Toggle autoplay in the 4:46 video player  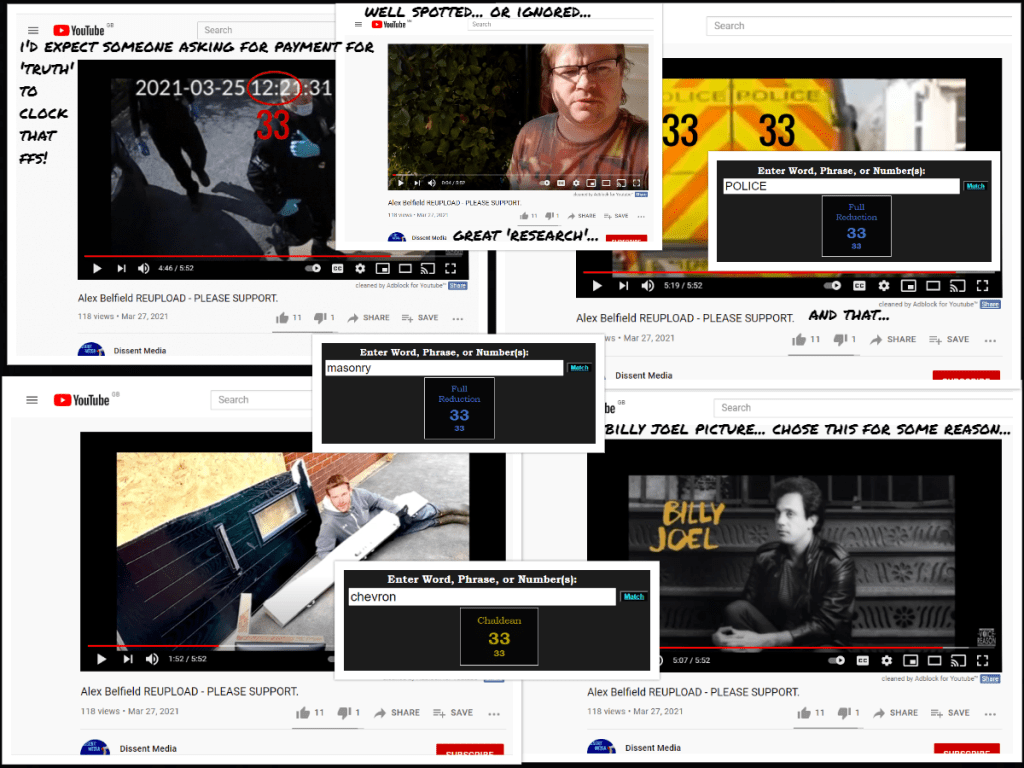pos(312,268)
